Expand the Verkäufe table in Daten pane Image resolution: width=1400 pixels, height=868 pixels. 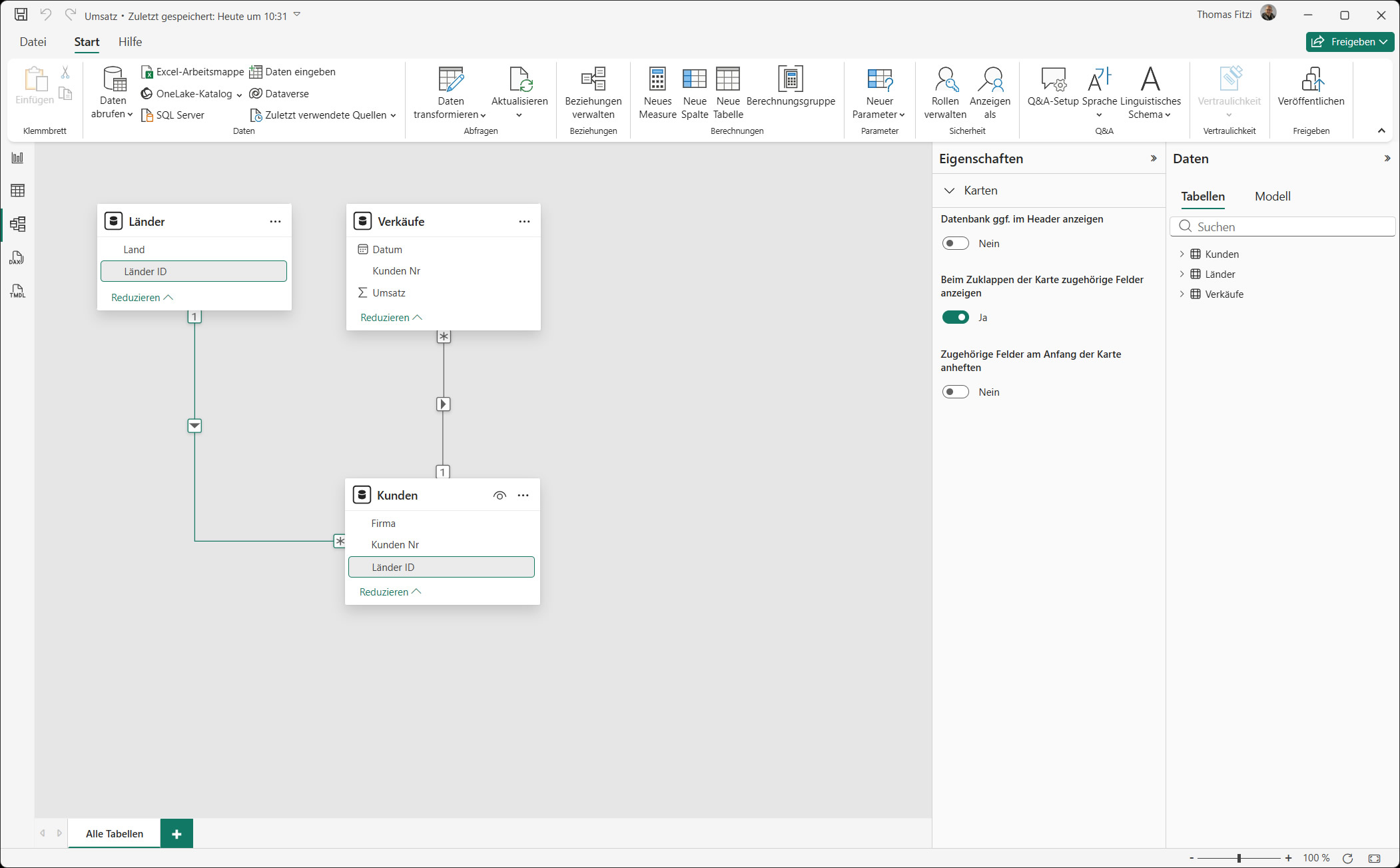point(1182,294)
